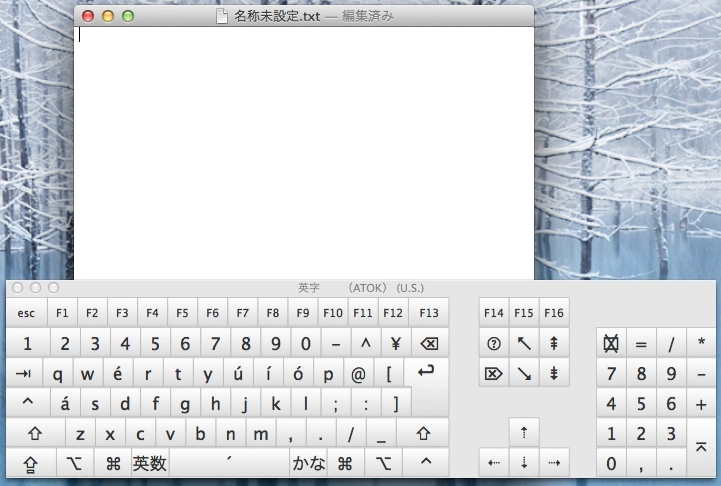Click the ¥ yen key
721x486 pixels.
[396, 343]
